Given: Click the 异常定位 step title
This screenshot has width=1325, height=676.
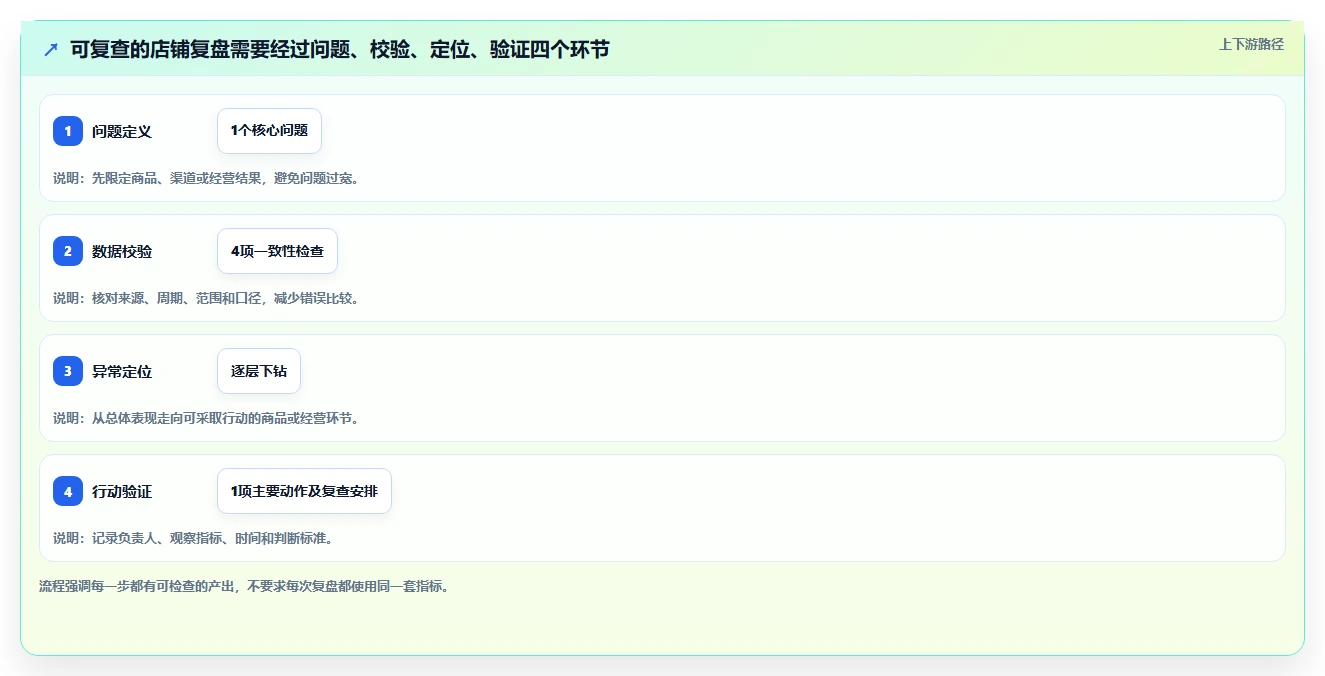Looking at the screenshot, I should (x=122, y=371).
